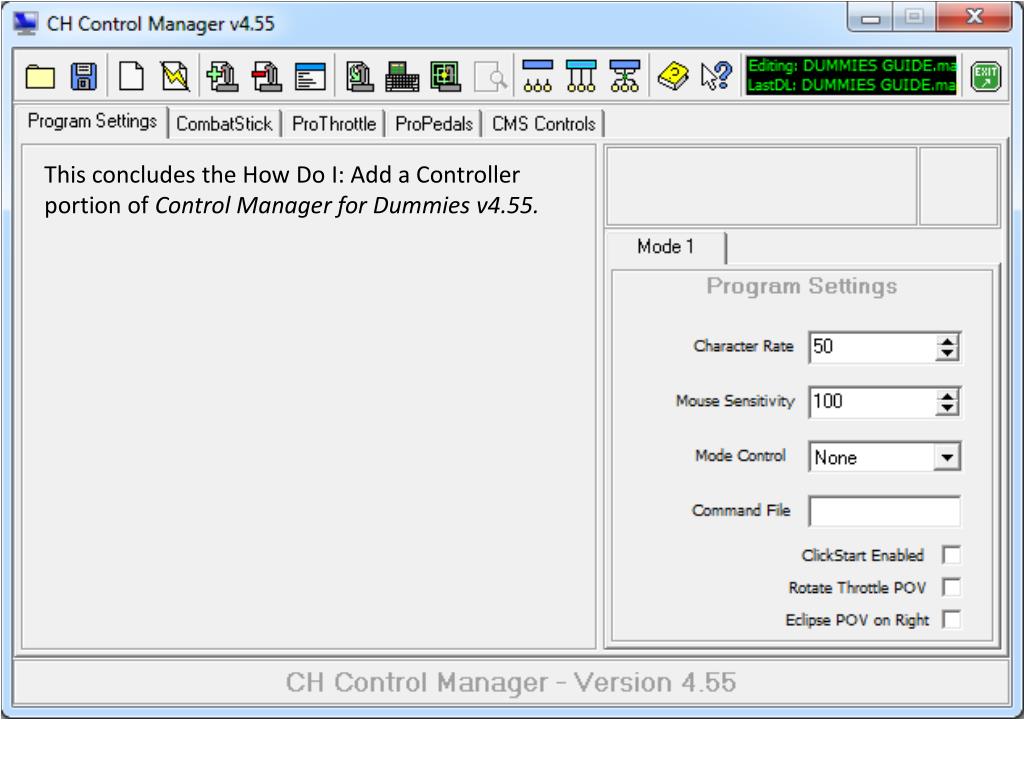Open the yellow help book icon
Viewport: 1024px width, 768px height.
click(x=673, y=76)
